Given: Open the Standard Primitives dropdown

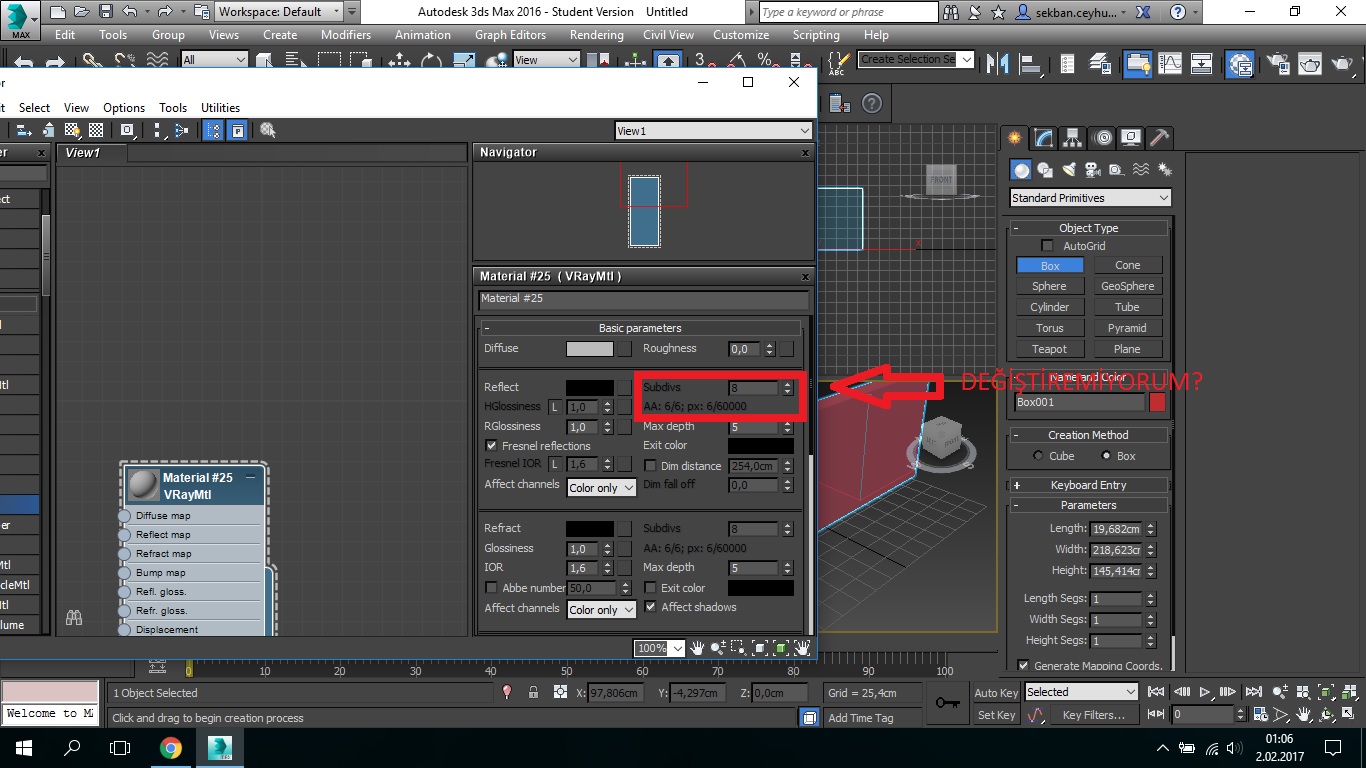Looking at the screenshot, I should [1090, 198].
